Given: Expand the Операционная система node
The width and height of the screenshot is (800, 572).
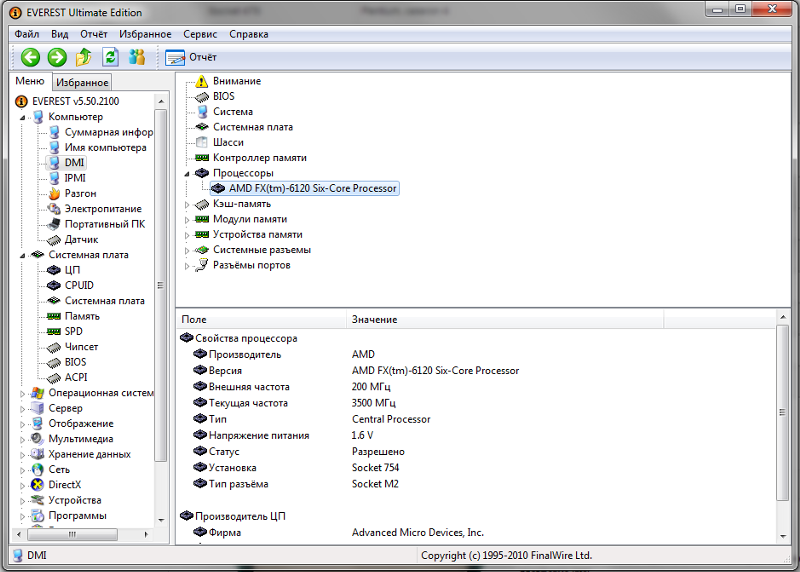Looking at the screenshot, I should [22, 393].
